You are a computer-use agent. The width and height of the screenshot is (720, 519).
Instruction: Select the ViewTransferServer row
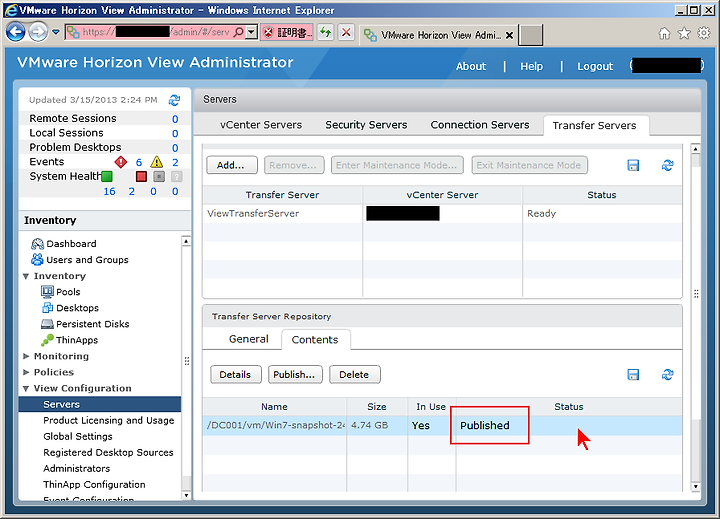pyautogui.click(x=442, y=214)
